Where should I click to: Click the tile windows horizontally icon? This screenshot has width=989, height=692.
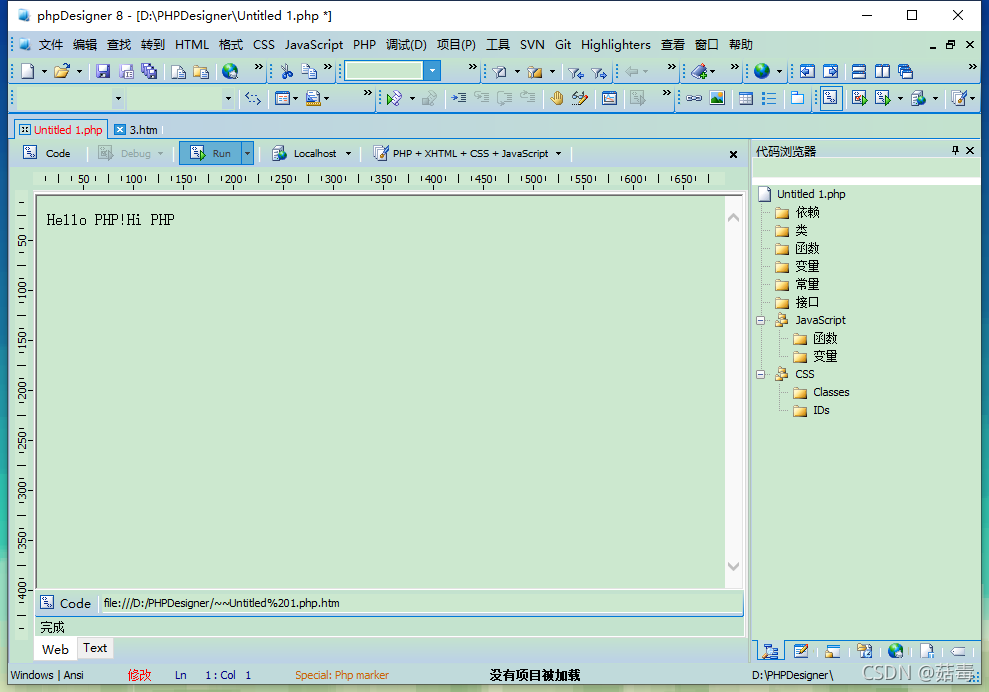(858, 71)
